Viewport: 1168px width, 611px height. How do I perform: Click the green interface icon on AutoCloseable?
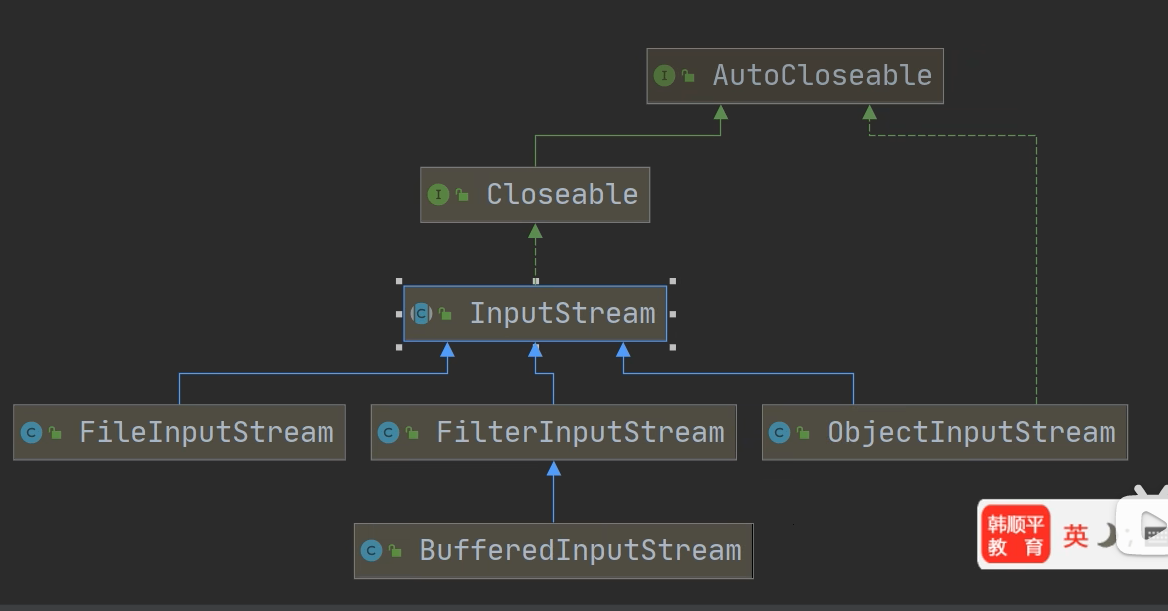coord(664,76)
